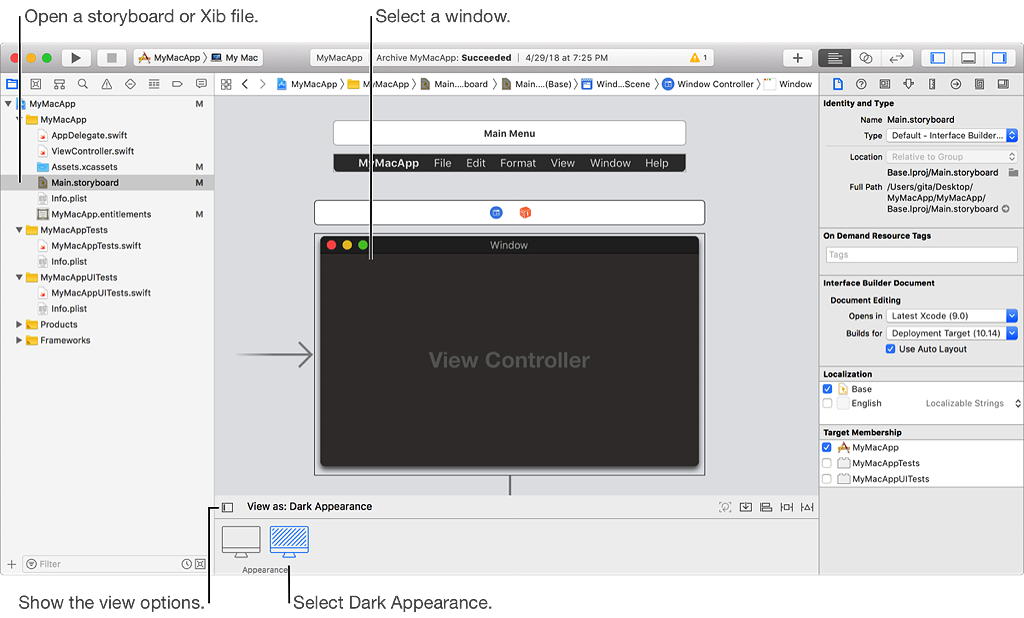Viewport: 1024px width, 618px height.
Task: Toggle the Use Auto Layout checkbox
Action: [x=890, y=349]
